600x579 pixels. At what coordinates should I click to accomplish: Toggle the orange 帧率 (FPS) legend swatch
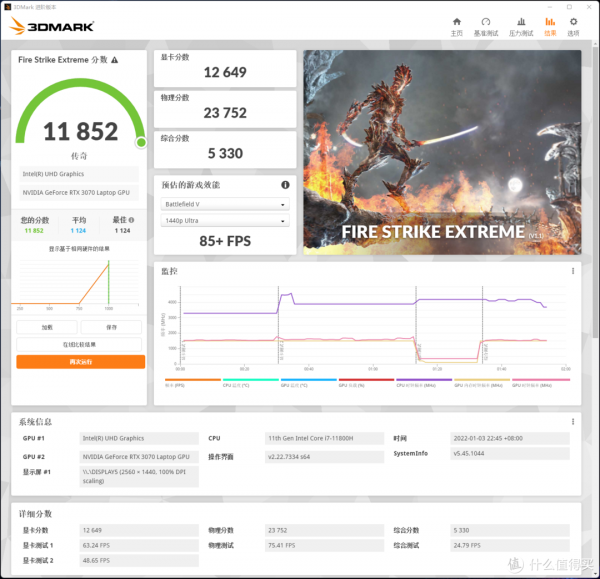pyautogui.click(x=193, y=380)
